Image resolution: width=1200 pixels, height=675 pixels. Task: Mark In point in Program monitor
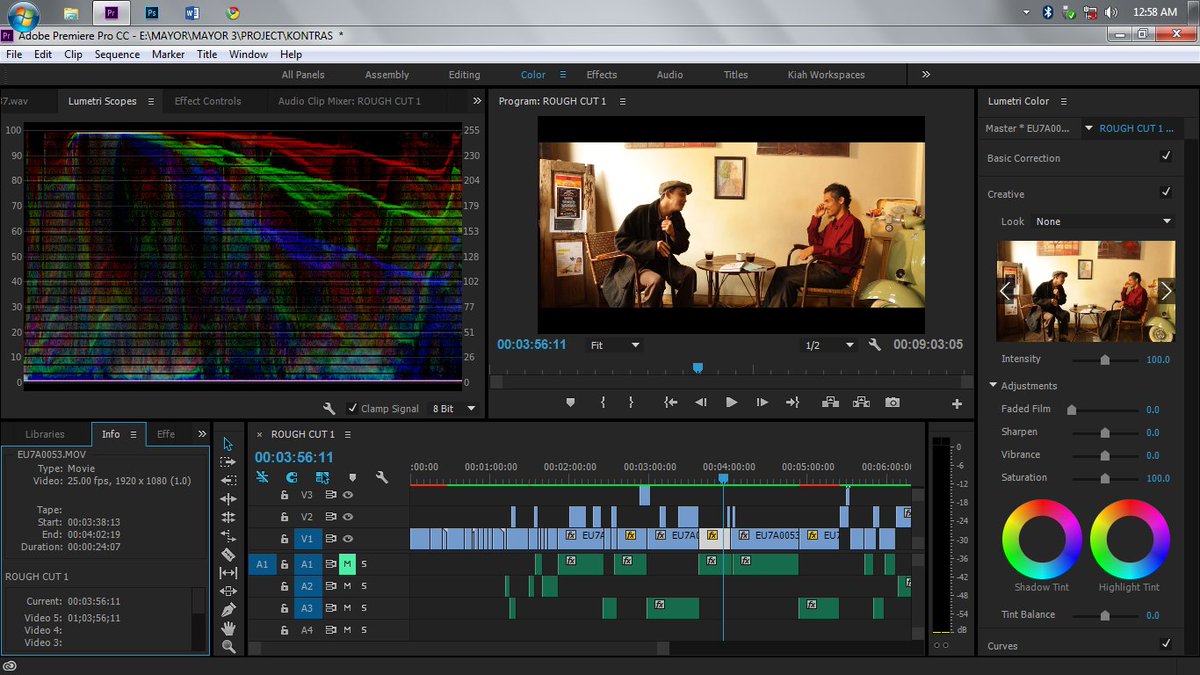click(603, 402)
